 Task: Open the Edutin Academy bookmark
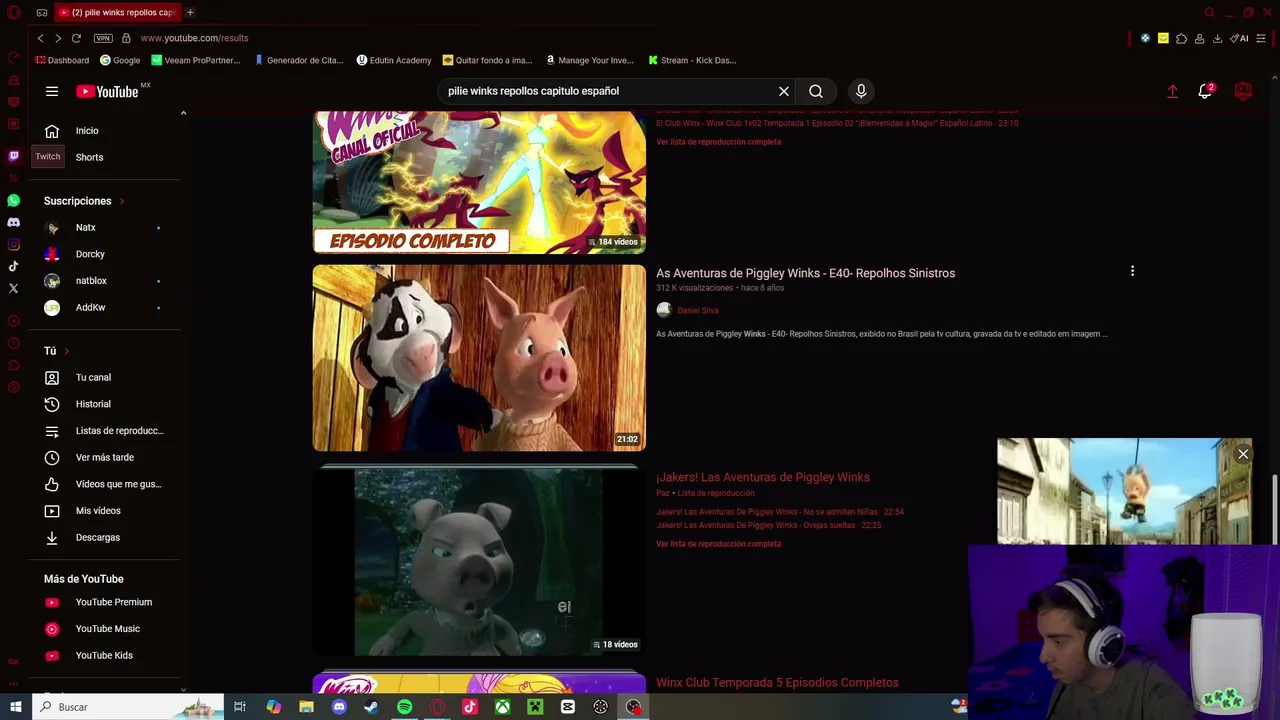tap(394, 60)
